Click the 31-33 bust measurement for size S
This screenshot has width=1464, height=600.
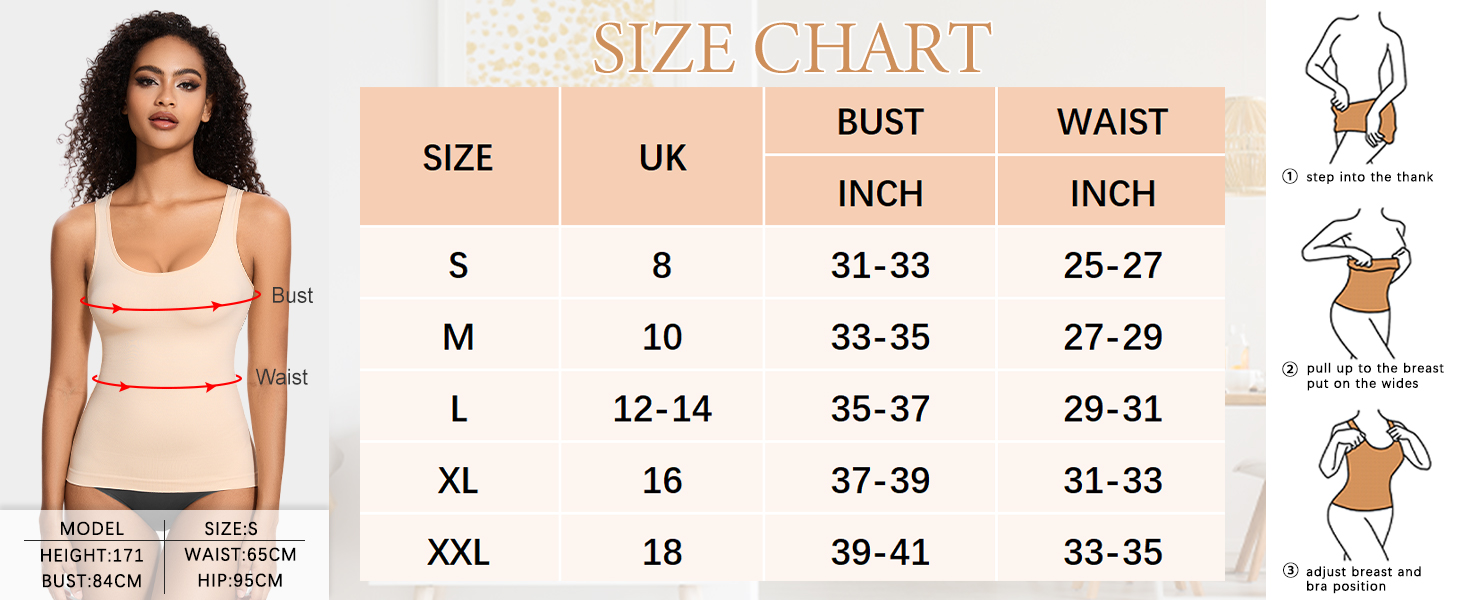coord(880,265)
